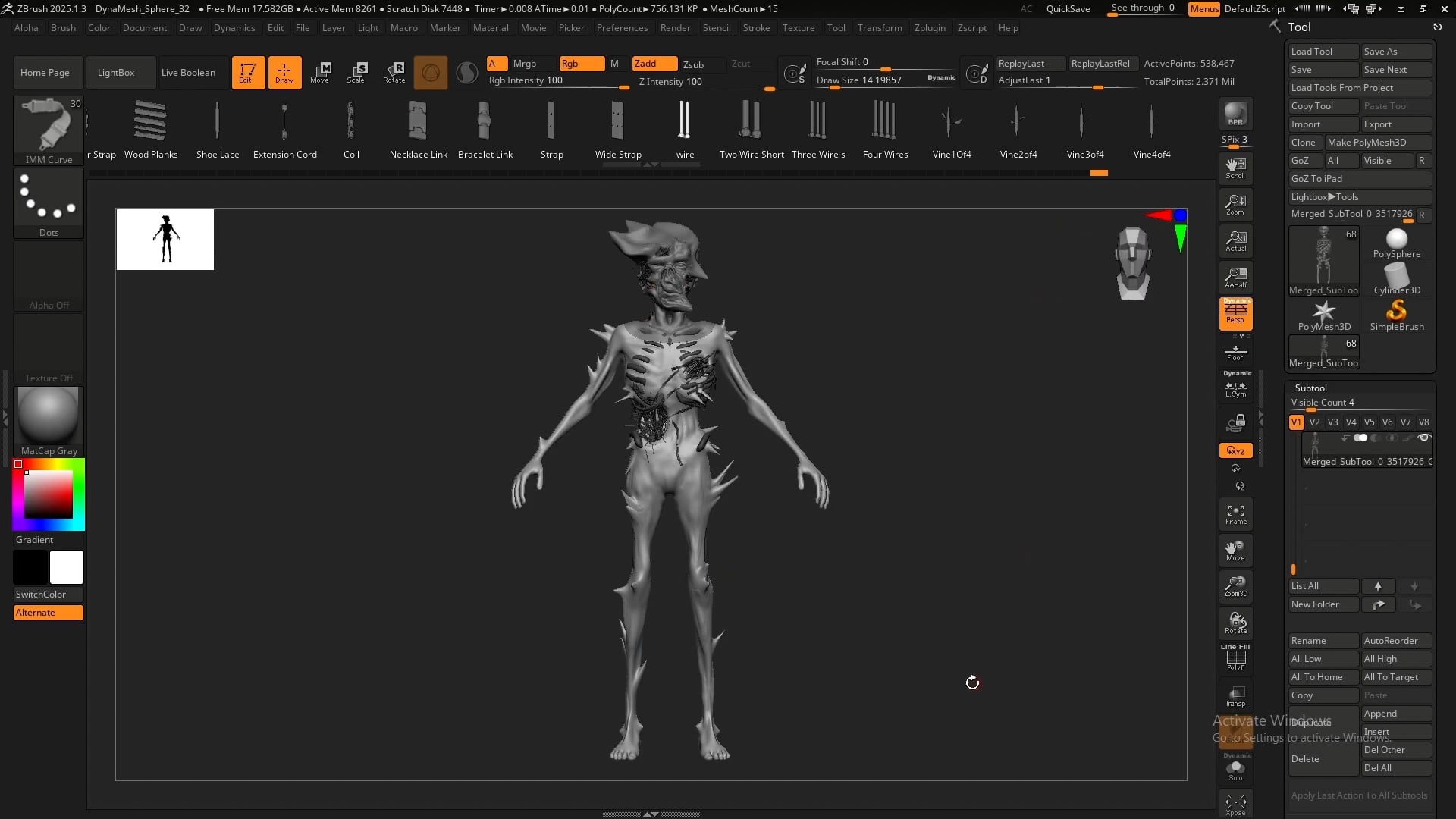Image resolution: width=1456 pixels, height=819 pixels.
Task: Click the Rotate transform tool icon
Action: click(x=394, y=72)
